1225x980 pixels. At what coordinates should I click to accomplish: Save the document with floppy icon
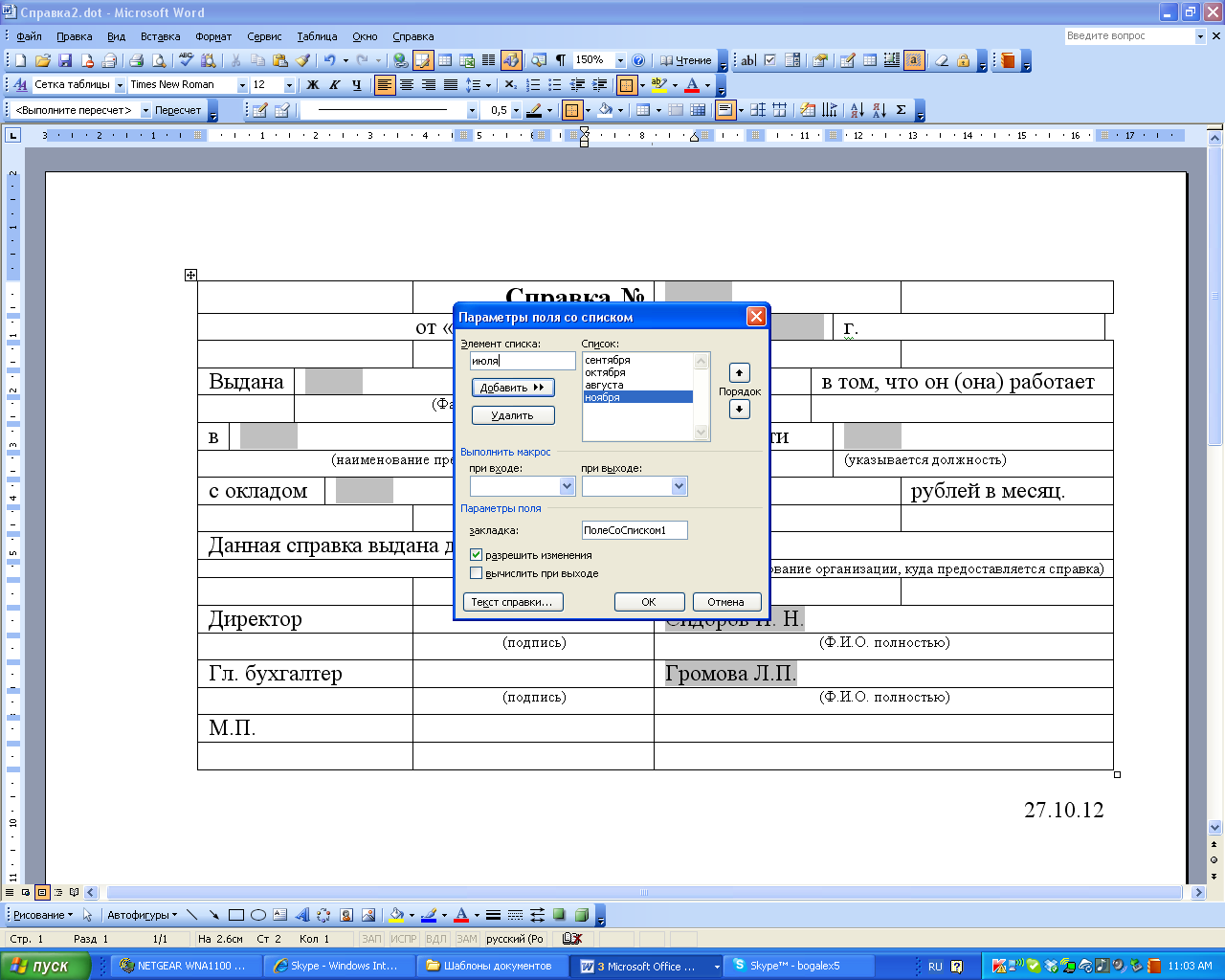coord(65,60)
